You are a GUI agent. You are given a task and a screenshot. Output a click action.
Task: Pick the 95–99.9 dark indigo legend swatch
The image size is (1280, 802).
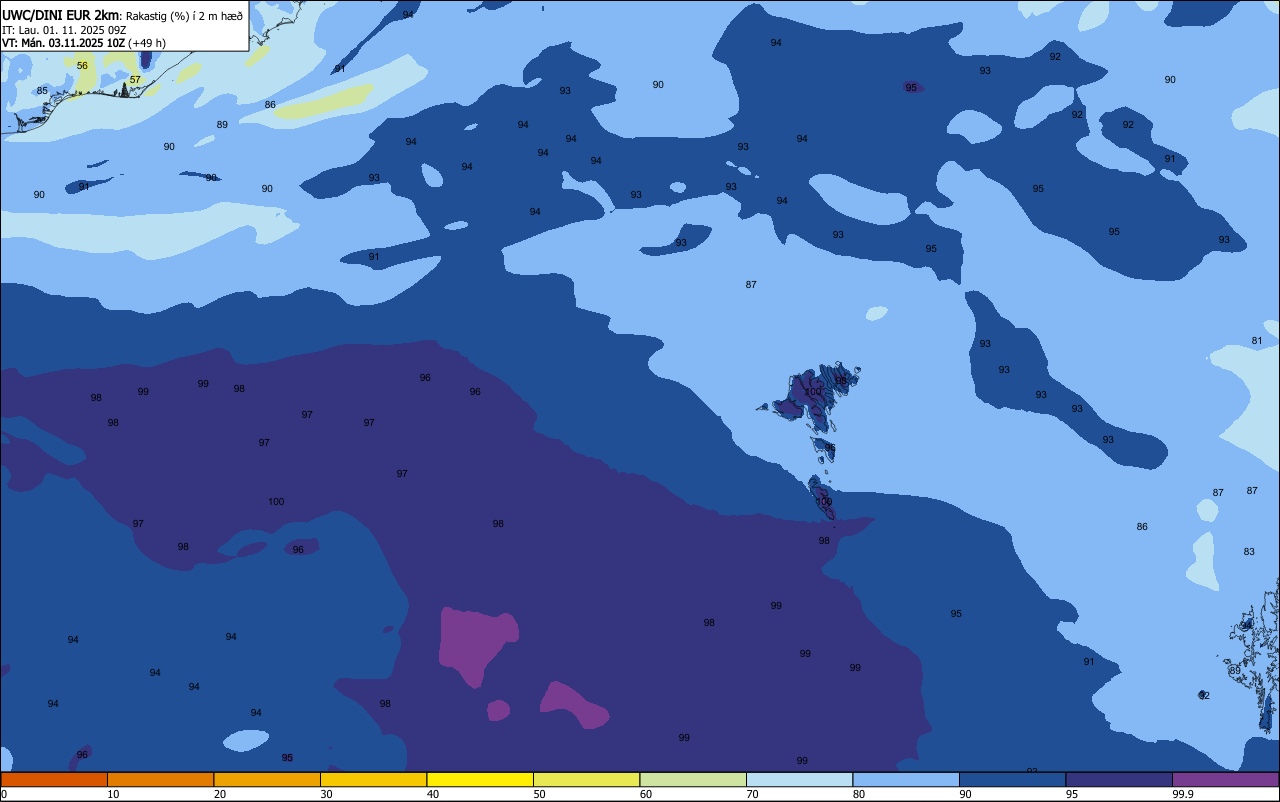[x=1119, y=779]
